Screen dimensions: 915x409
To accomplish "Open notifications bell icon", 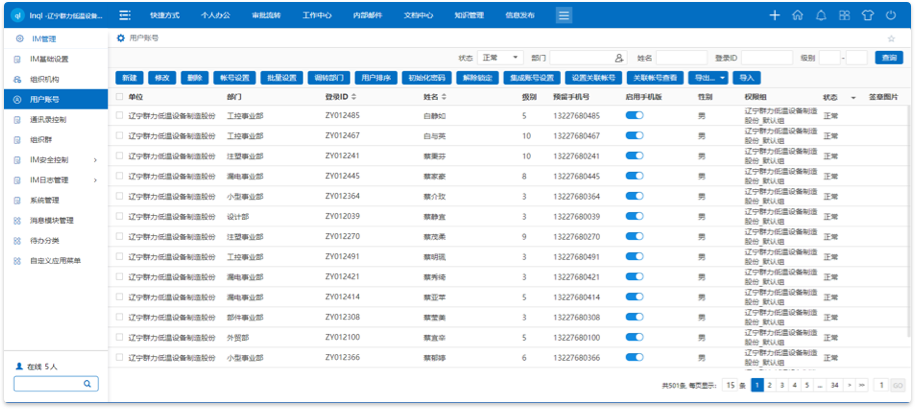I will 821,16.
